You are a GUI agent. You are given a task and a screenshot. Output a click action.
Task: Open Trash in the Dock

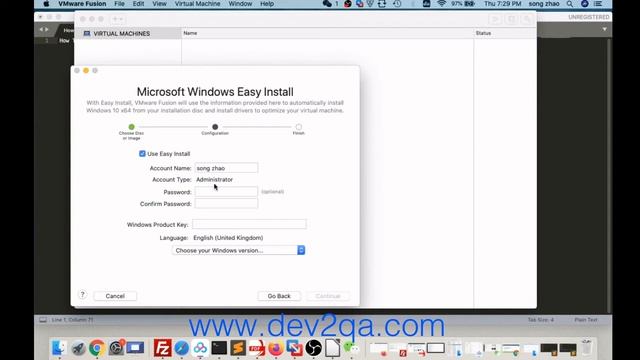coord(587,347)
